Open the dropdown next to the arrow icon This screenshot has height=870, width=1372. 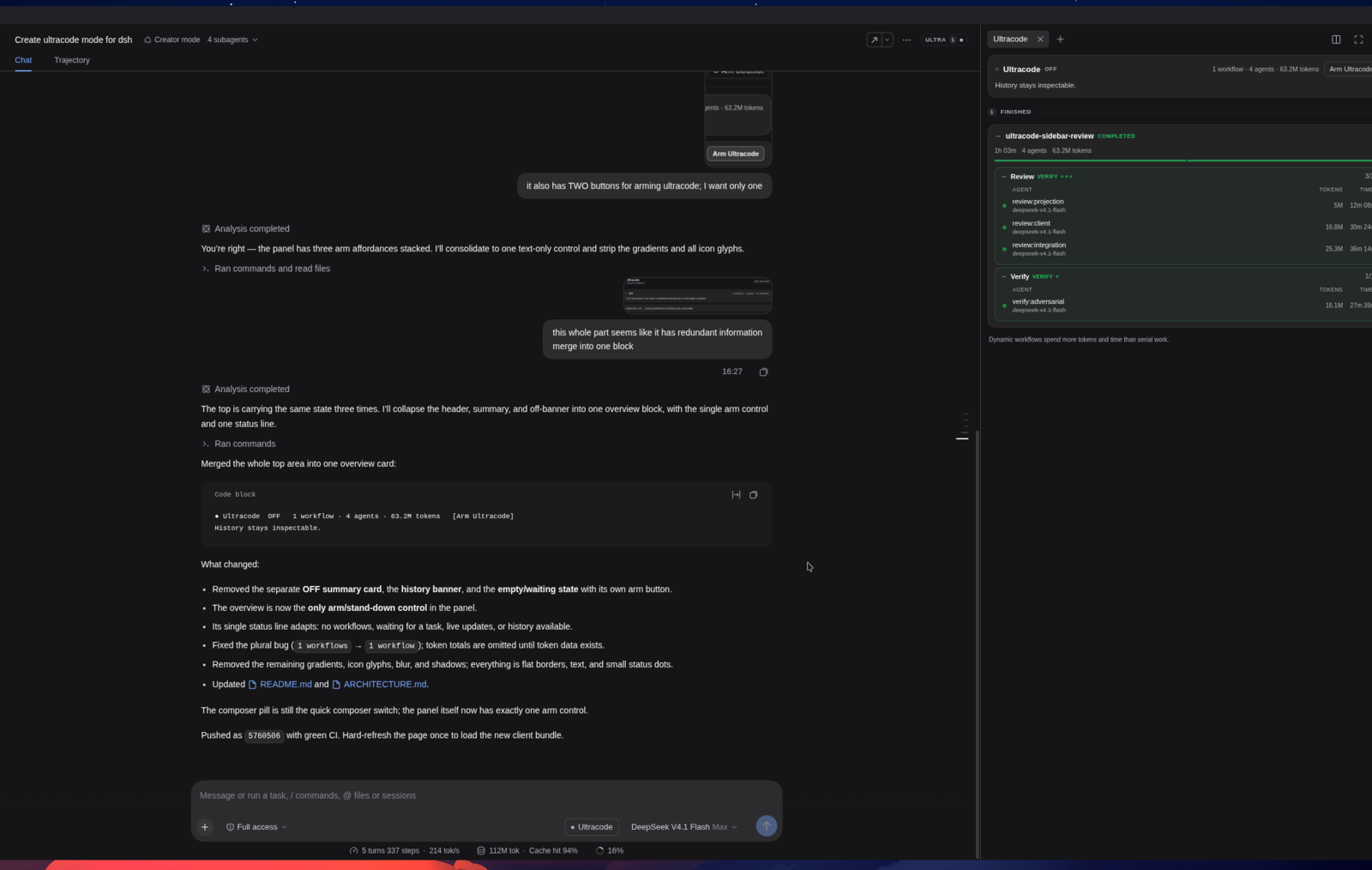888,39
